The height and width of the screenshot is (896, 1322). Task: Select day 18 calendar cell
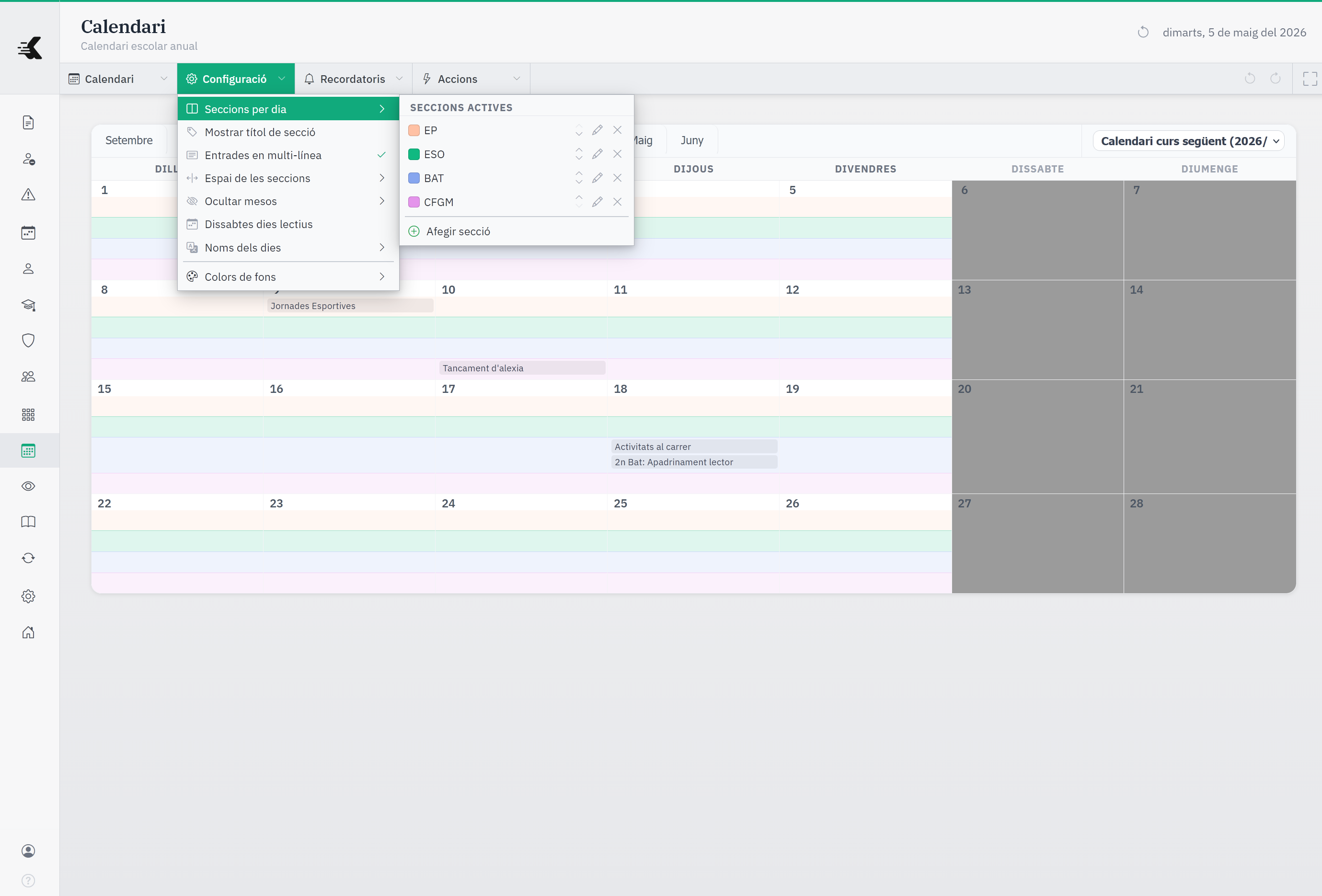[693, 437]
